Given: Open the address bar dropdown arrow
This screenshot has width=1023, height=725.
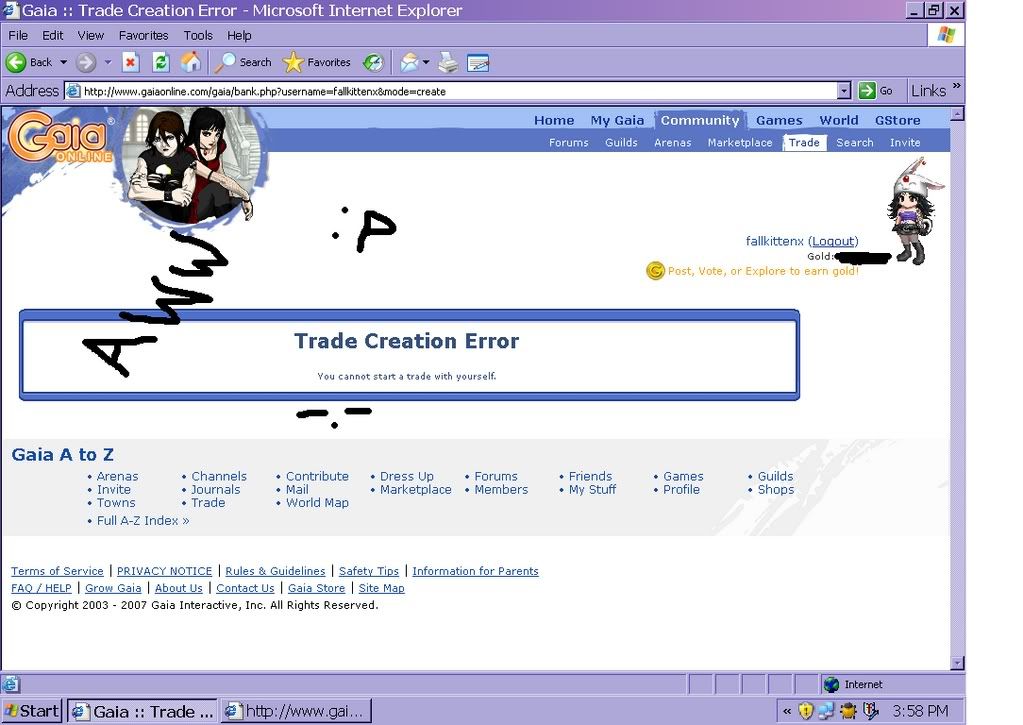Looking at the screenshot, I should pos(844,91).
